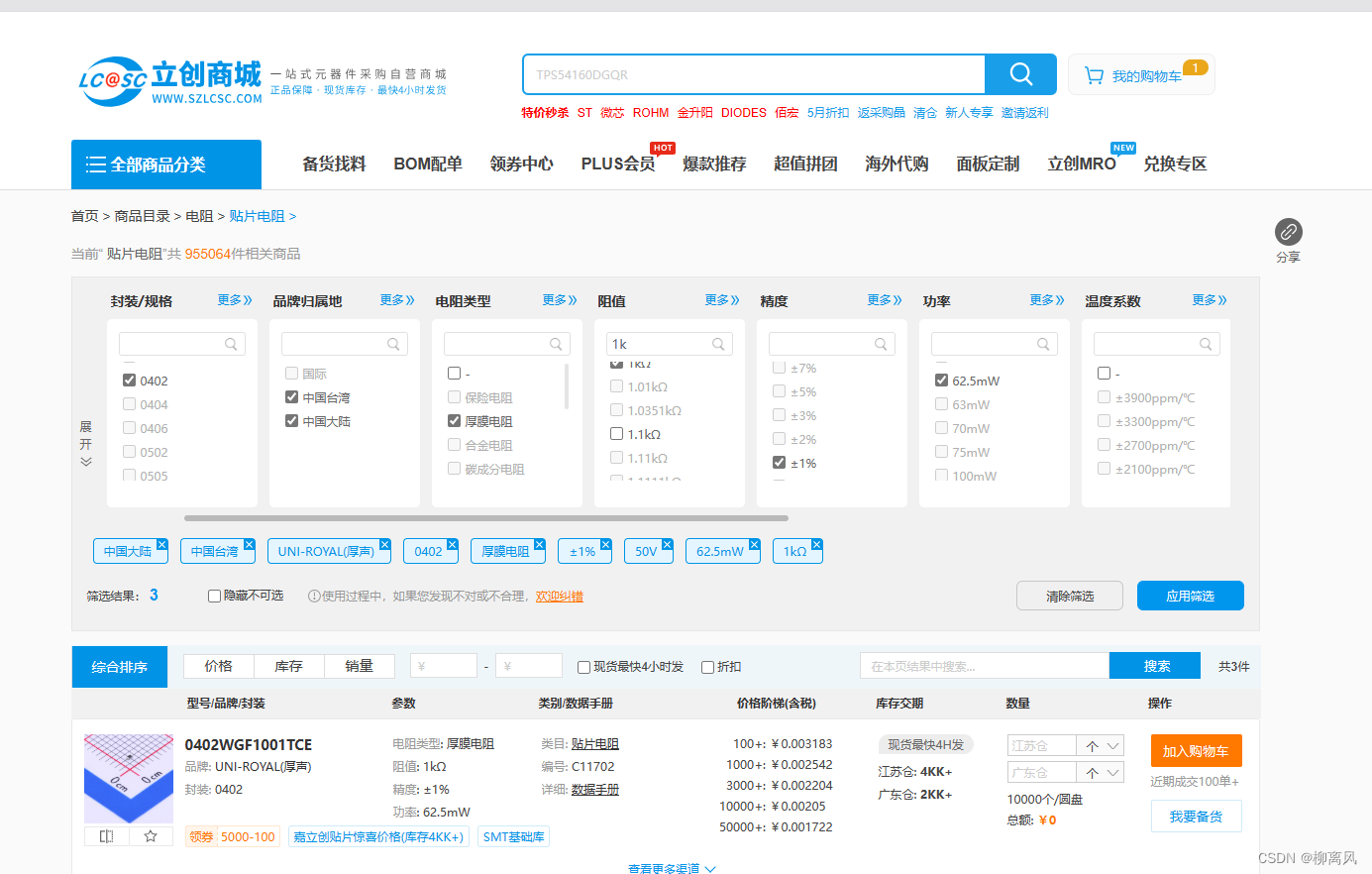
Task: Uncheck the 62.5mW power checkbox
Action: (x=941, y=380)
